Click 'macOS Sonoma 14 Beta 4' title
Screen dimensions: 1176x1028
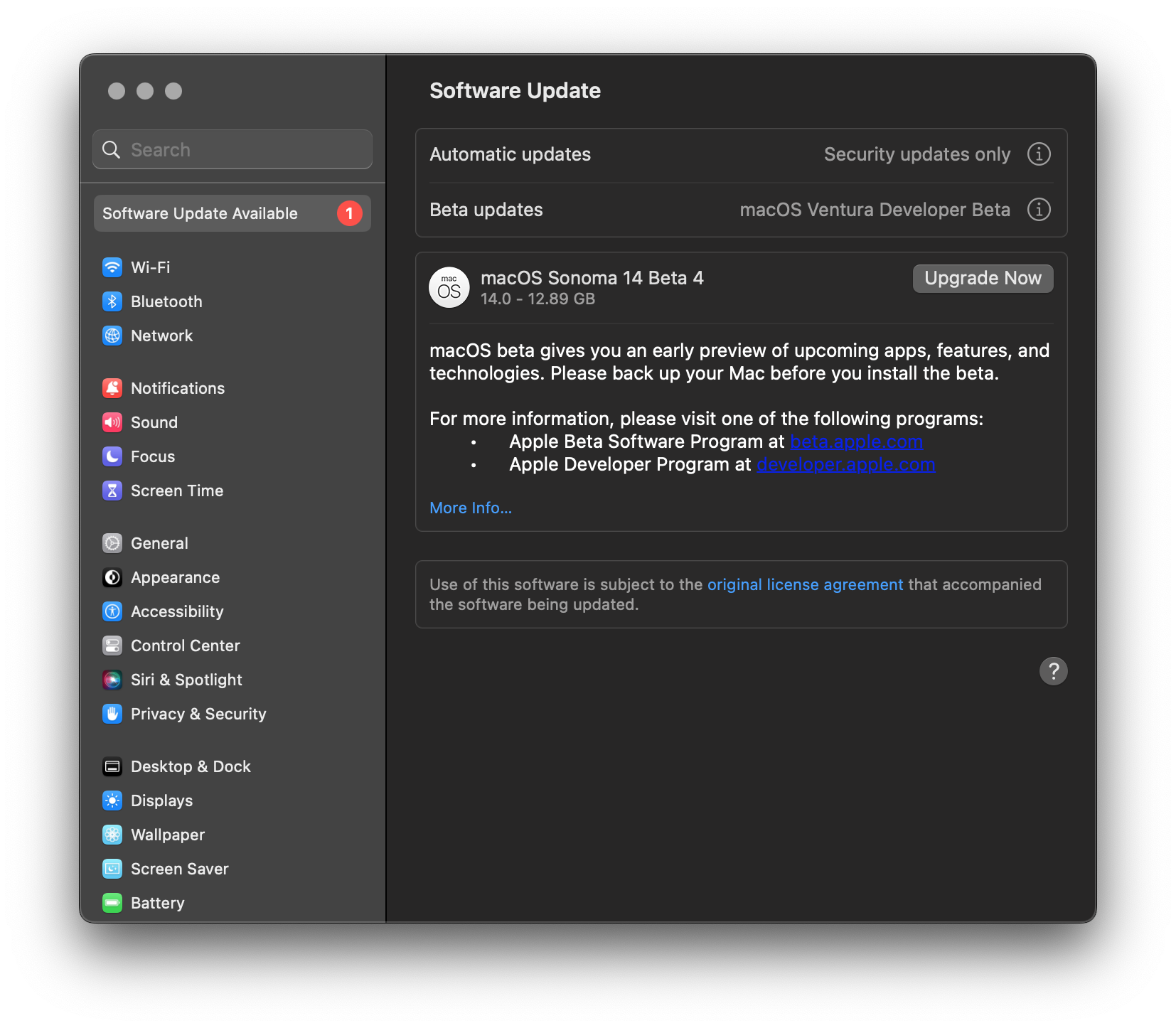pos(592,278)
